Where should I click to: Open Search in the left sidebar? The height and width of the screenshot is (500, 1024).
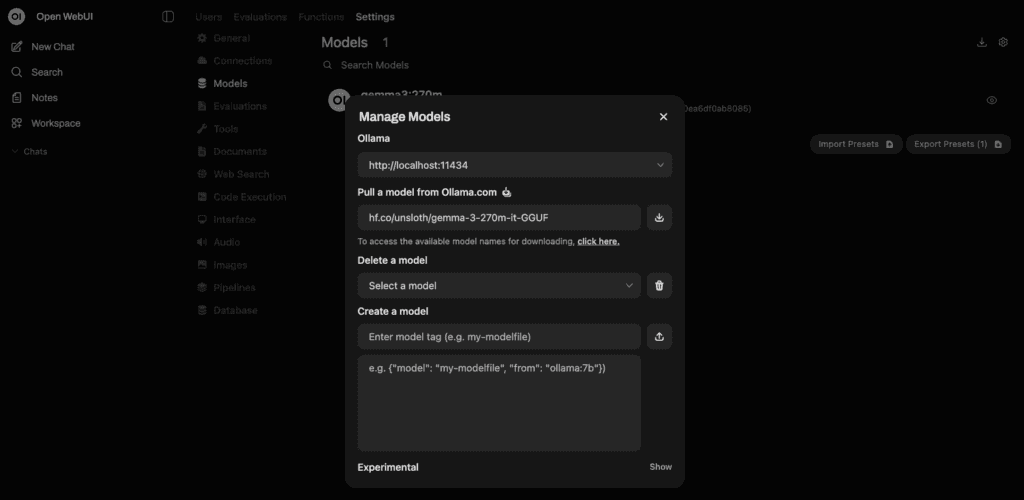pyautogui.click(x=37, y=72)
